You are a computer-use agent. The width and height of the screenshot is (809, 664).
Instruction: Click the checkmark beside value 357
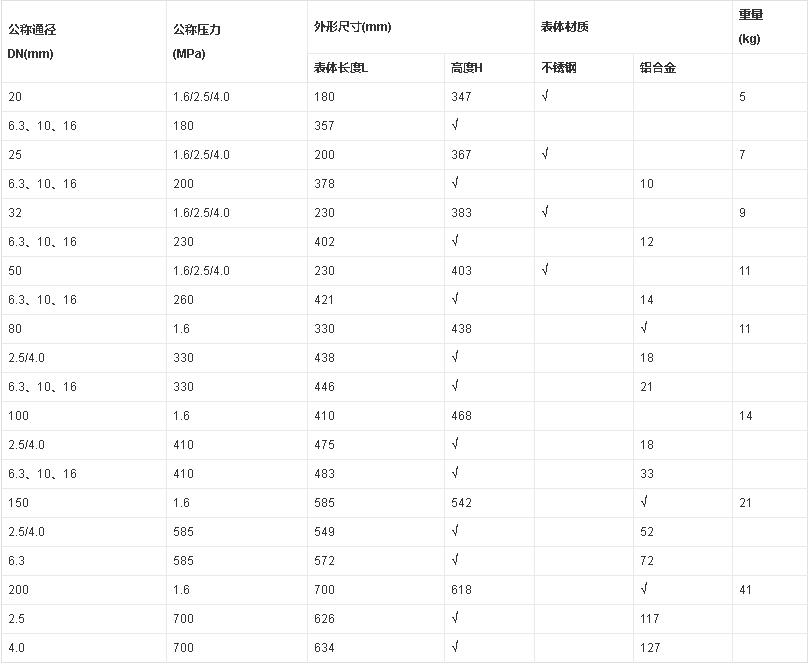(x=455, y=125)
